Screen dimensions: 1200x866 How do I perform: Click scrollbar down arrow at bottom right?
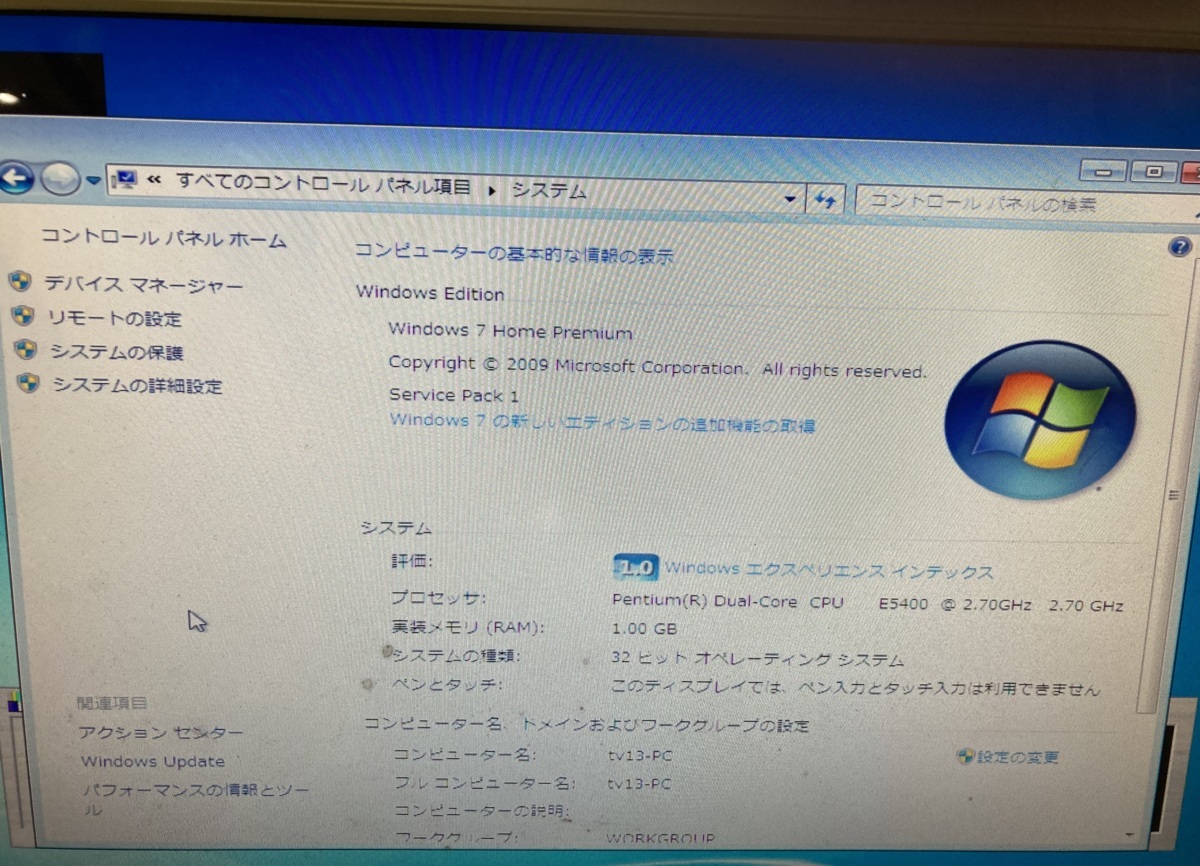click(x=1131, y=833)
